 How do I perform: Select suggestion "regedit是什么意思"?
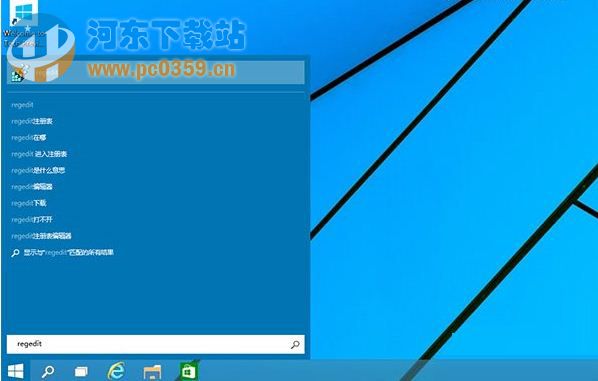pyautogui.click(x=38, y=170)
